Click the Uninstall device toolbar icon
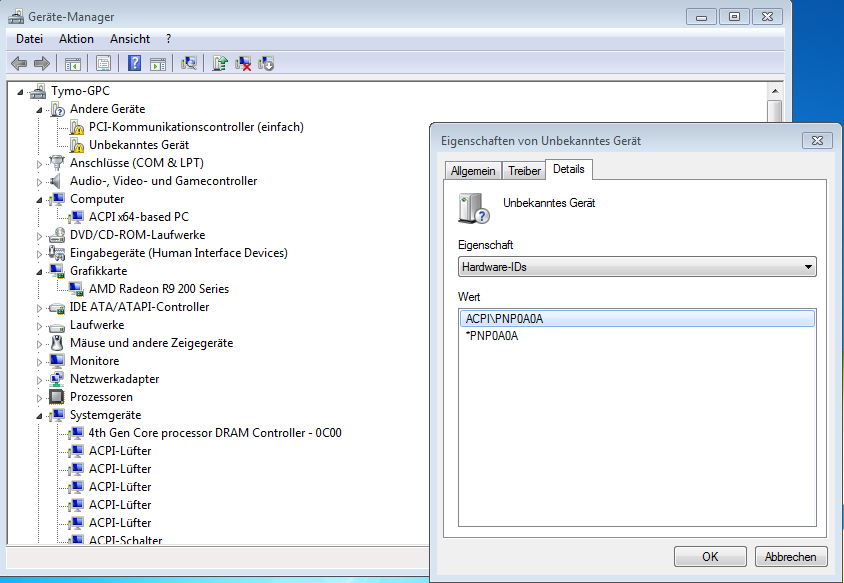 click(x=243, y=64)
